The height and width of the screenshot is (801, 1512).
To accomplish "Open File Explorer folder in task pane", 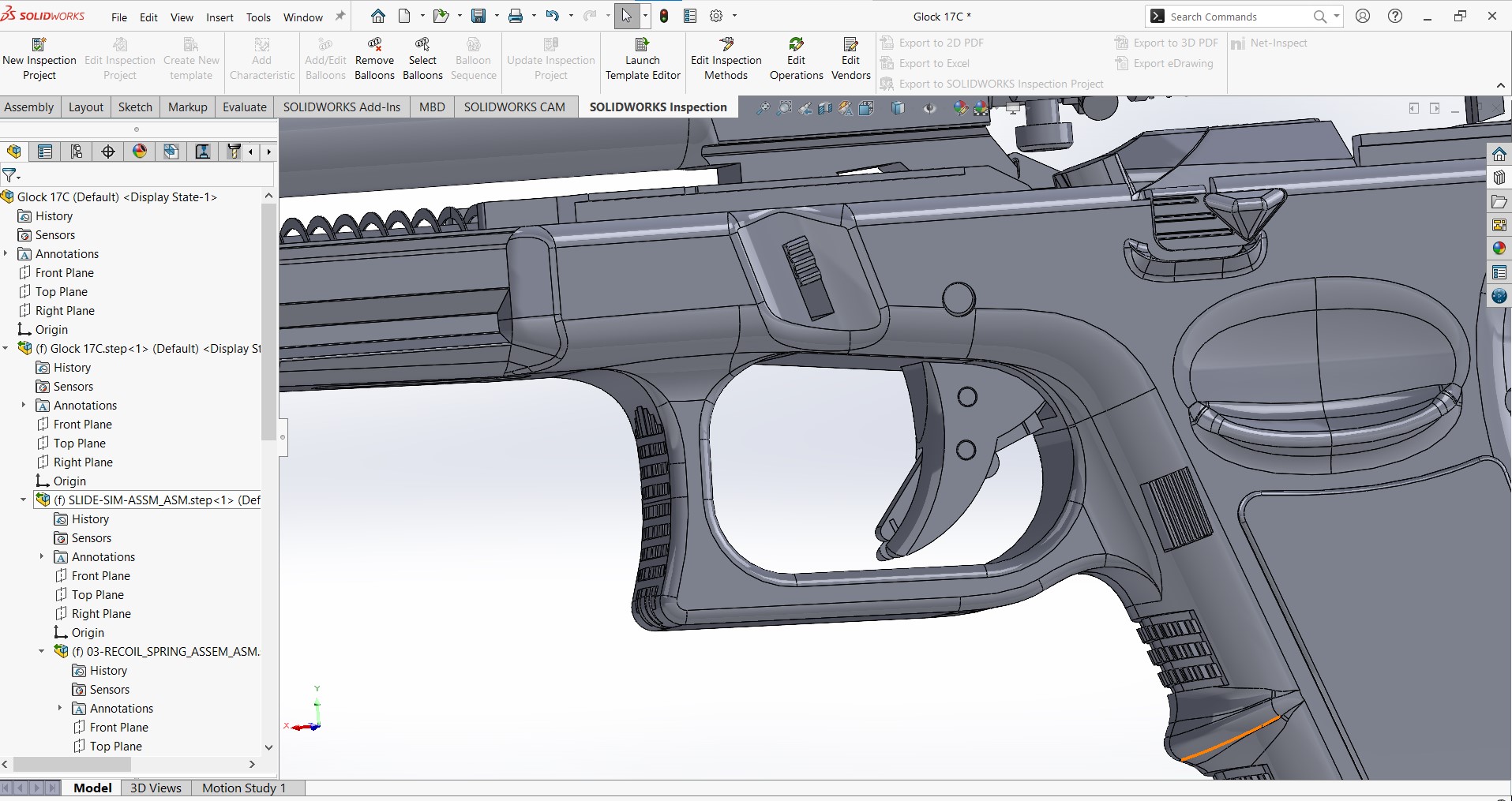I will pyautogui.click(x=1499, y=201).
